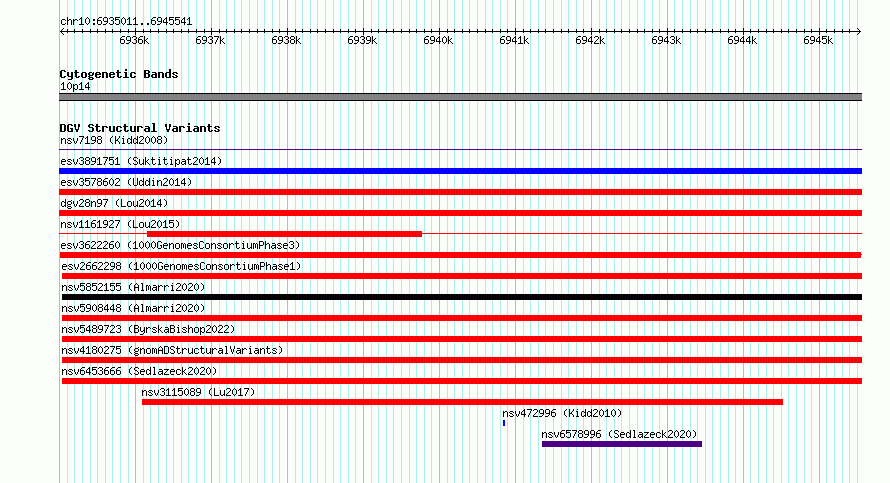The width and height of the screenshot is (890, 483).
Task: Open variant esv2662298 (1000GenomesConsortiumPhase1) label
Action: pos(181,266)
